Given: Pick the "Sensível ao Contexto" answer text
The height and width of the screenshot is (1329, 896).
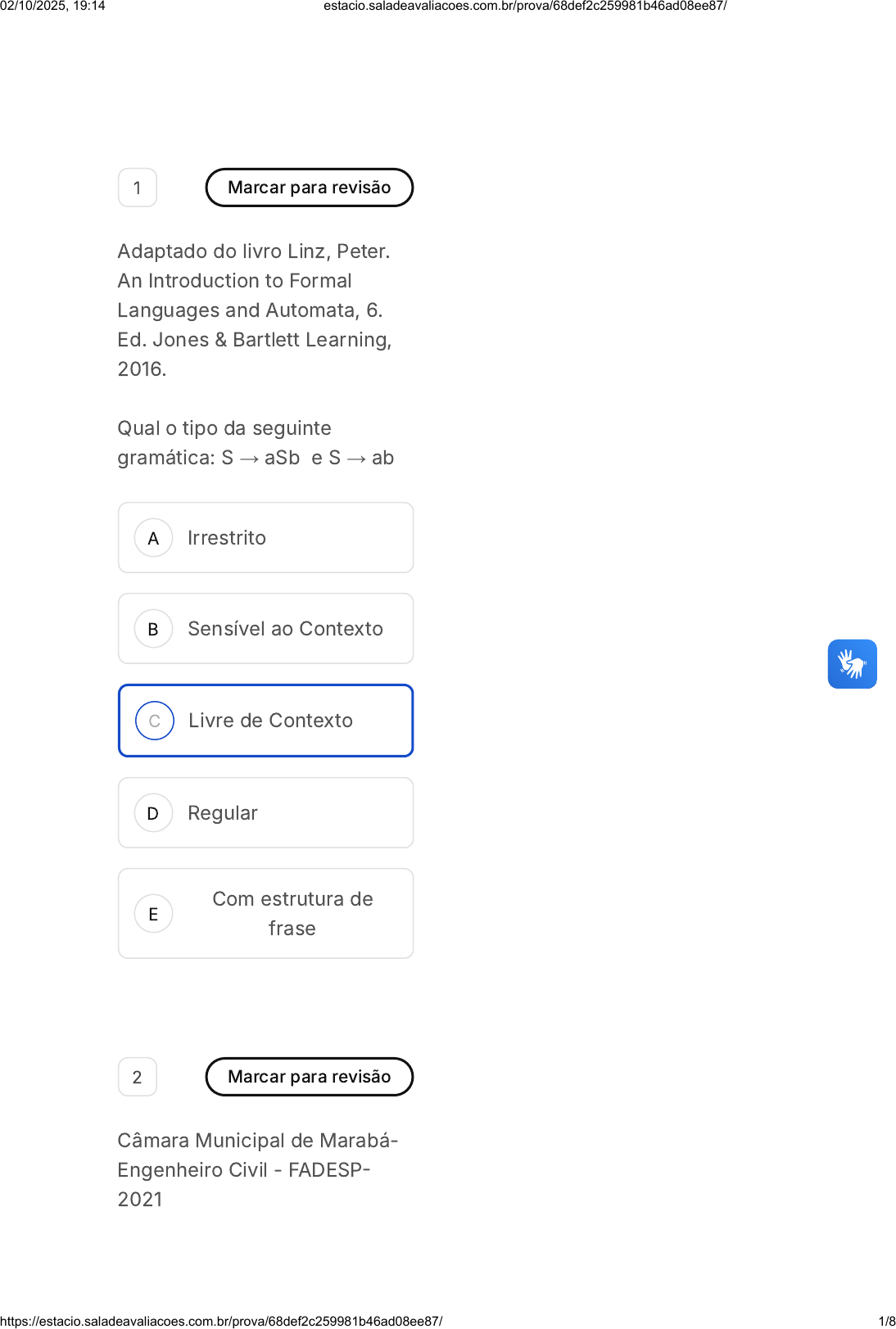Looking at the screenshot, I should tap(285, 629).
